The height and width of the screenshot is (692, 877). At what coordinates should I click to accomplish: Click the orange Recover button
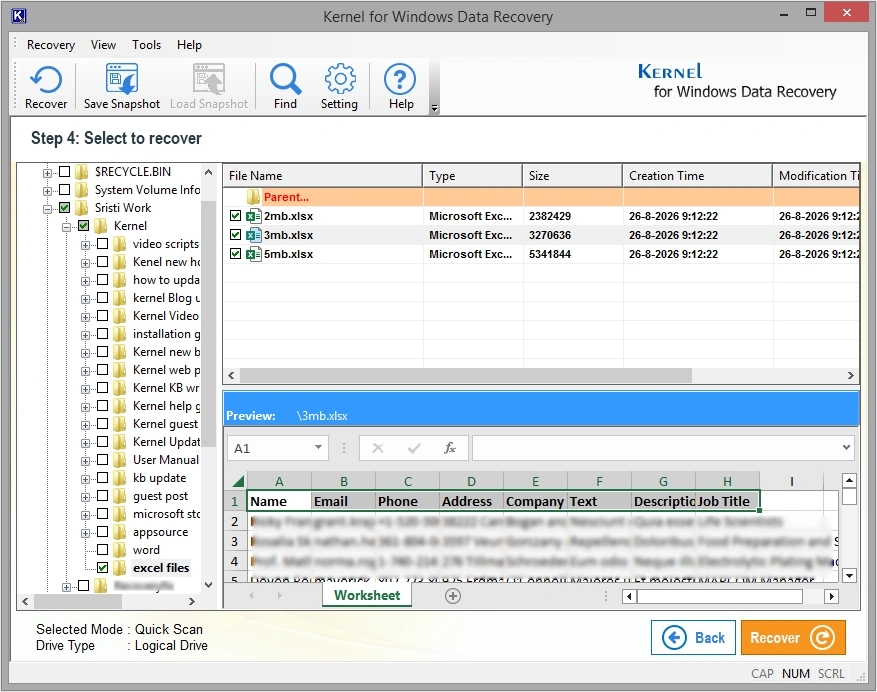[793, 637]
